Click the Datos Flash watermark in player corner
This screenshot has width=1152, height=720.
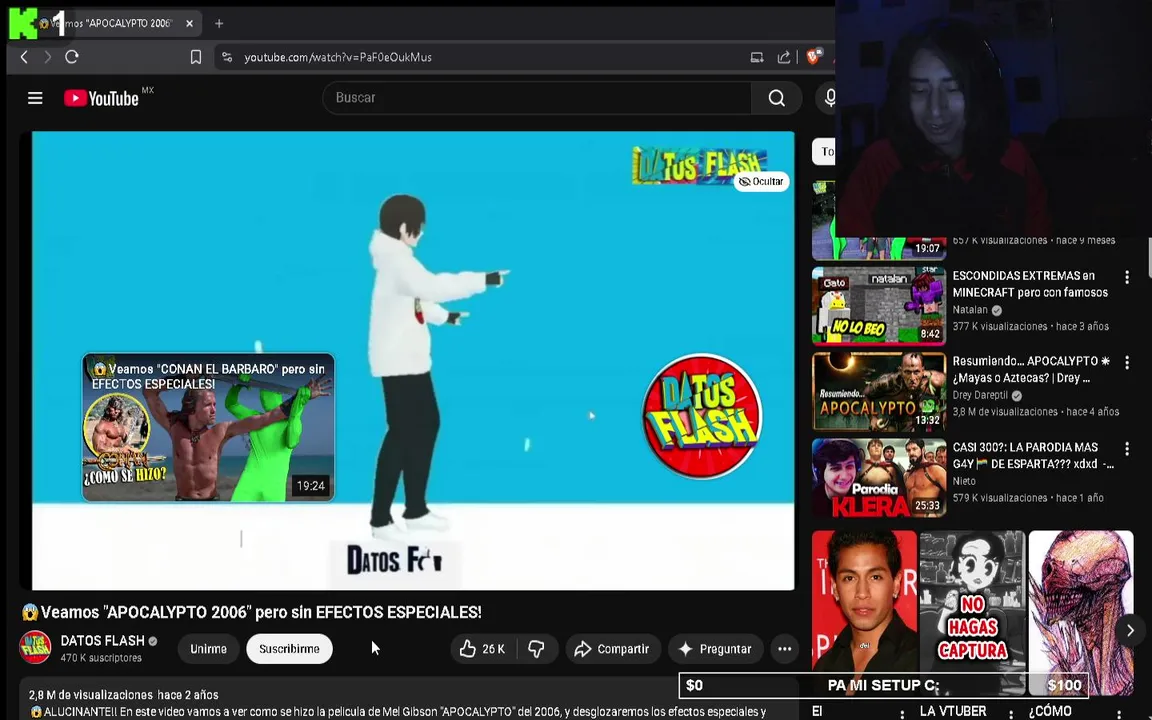[699, 166]
